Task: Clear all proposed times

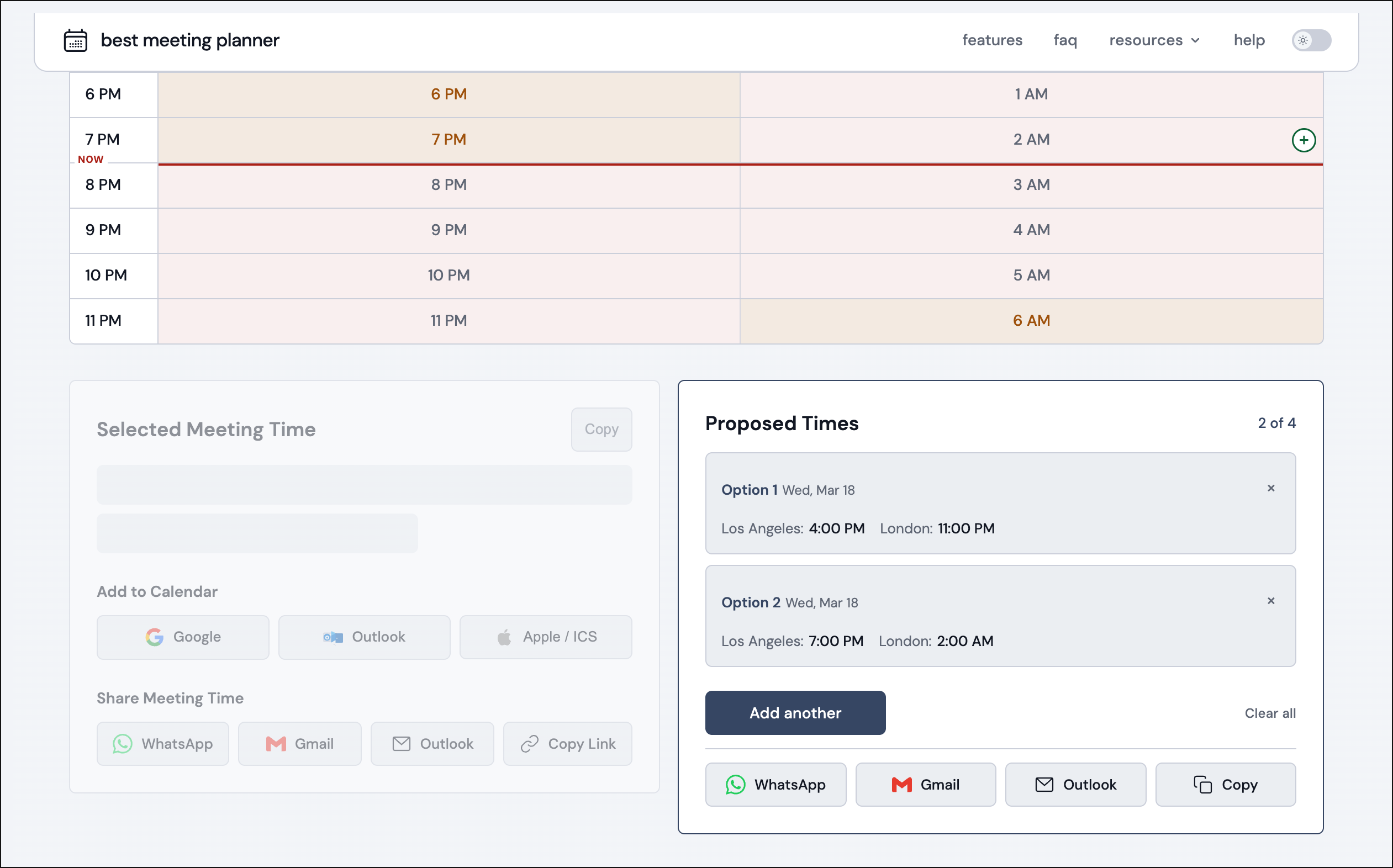Action: click(x=1270, y=713)
